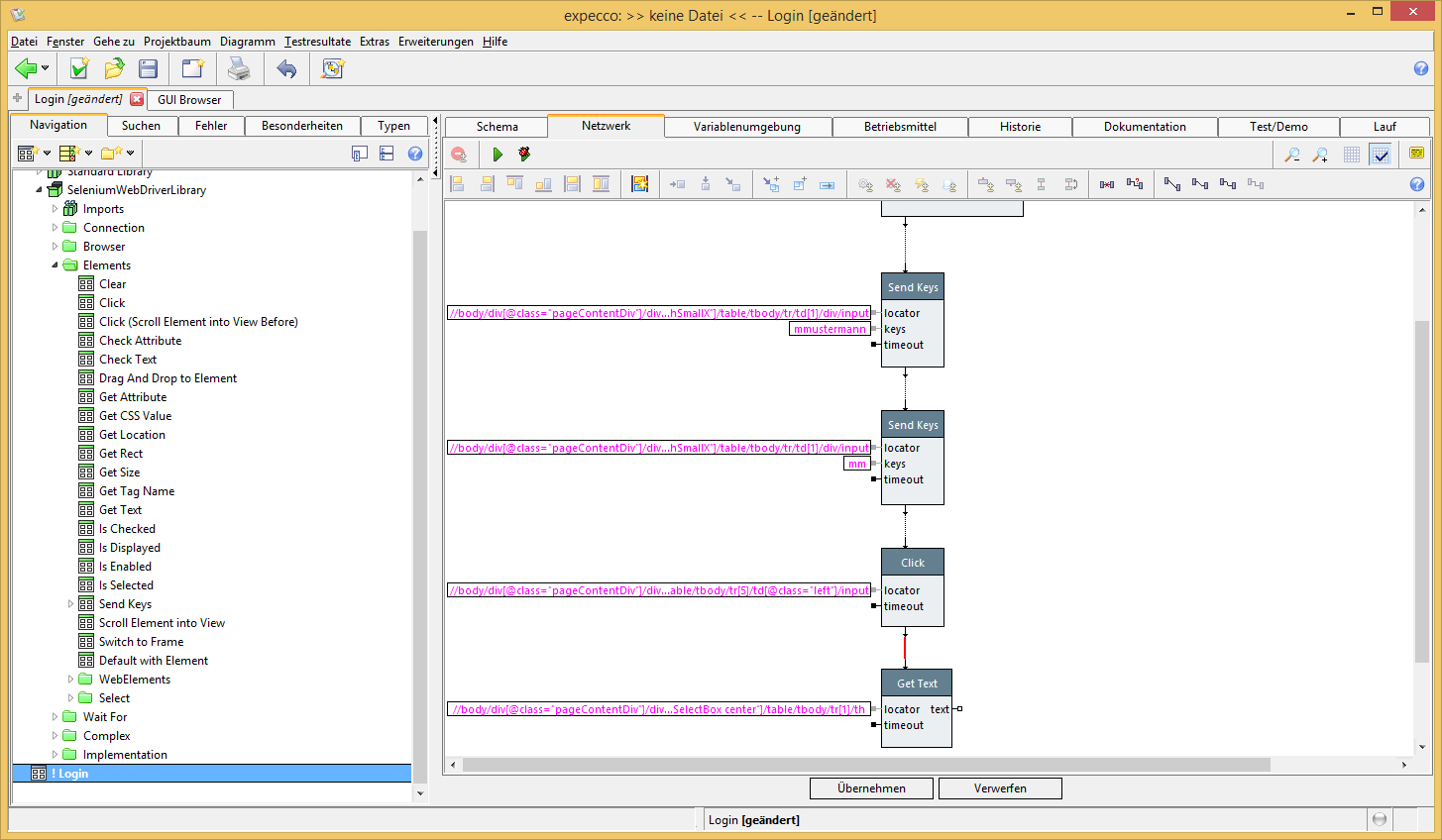
Task: Toggle the yellow comment note icon
Action: [x=1416, y=154]
